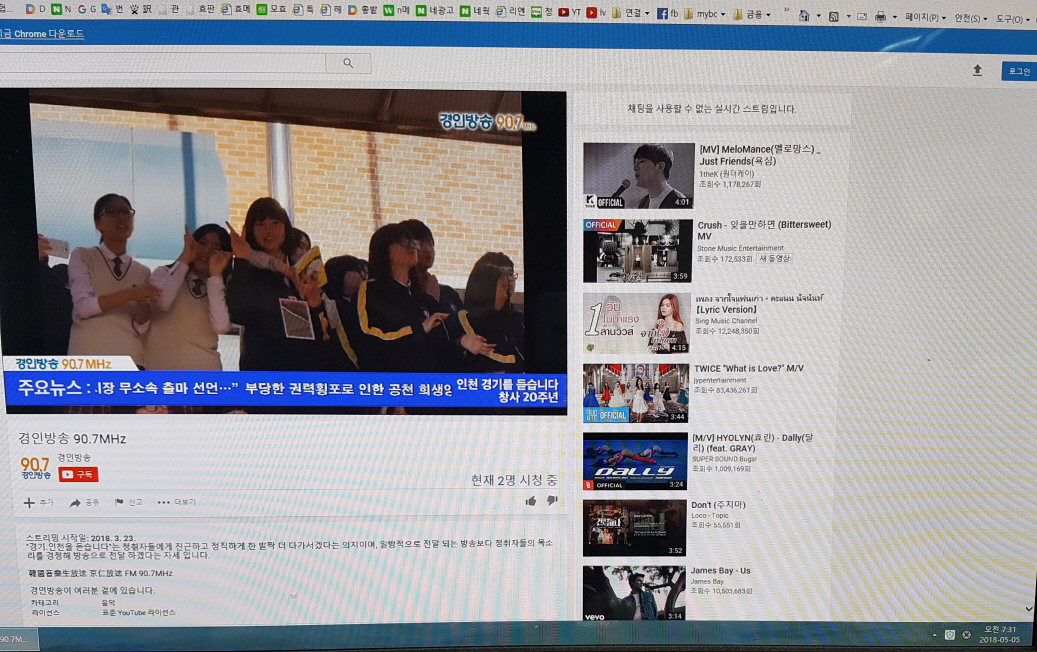The height and width of the screenshot is (652, 1037).
Task: Click the share arrow icon
Action: click(75, 503)
